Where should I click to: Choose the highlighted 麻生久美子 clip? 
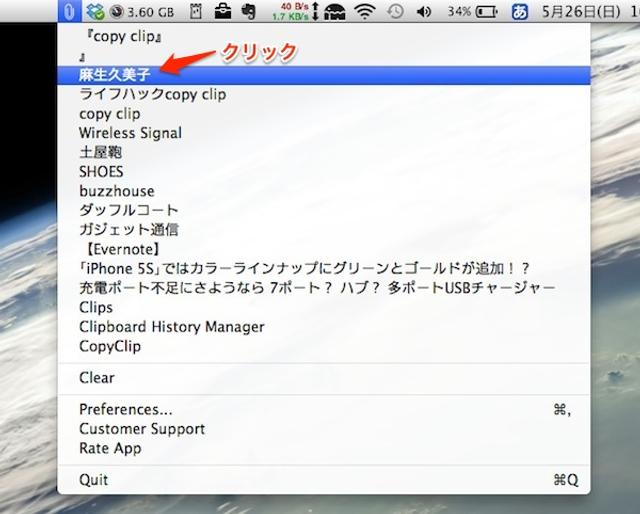tap(324, 75)
